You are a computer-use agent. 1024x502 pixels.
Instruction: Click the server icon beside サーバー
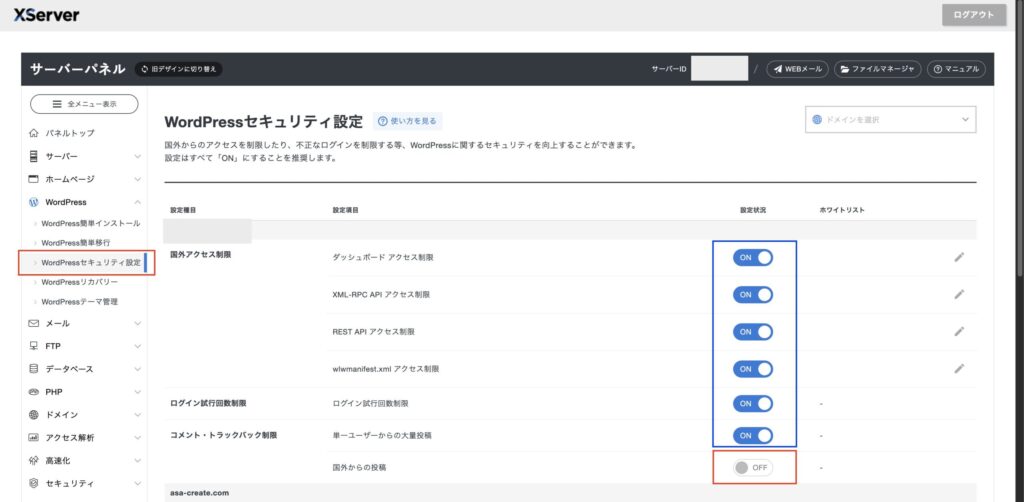(x=34, y=157)
